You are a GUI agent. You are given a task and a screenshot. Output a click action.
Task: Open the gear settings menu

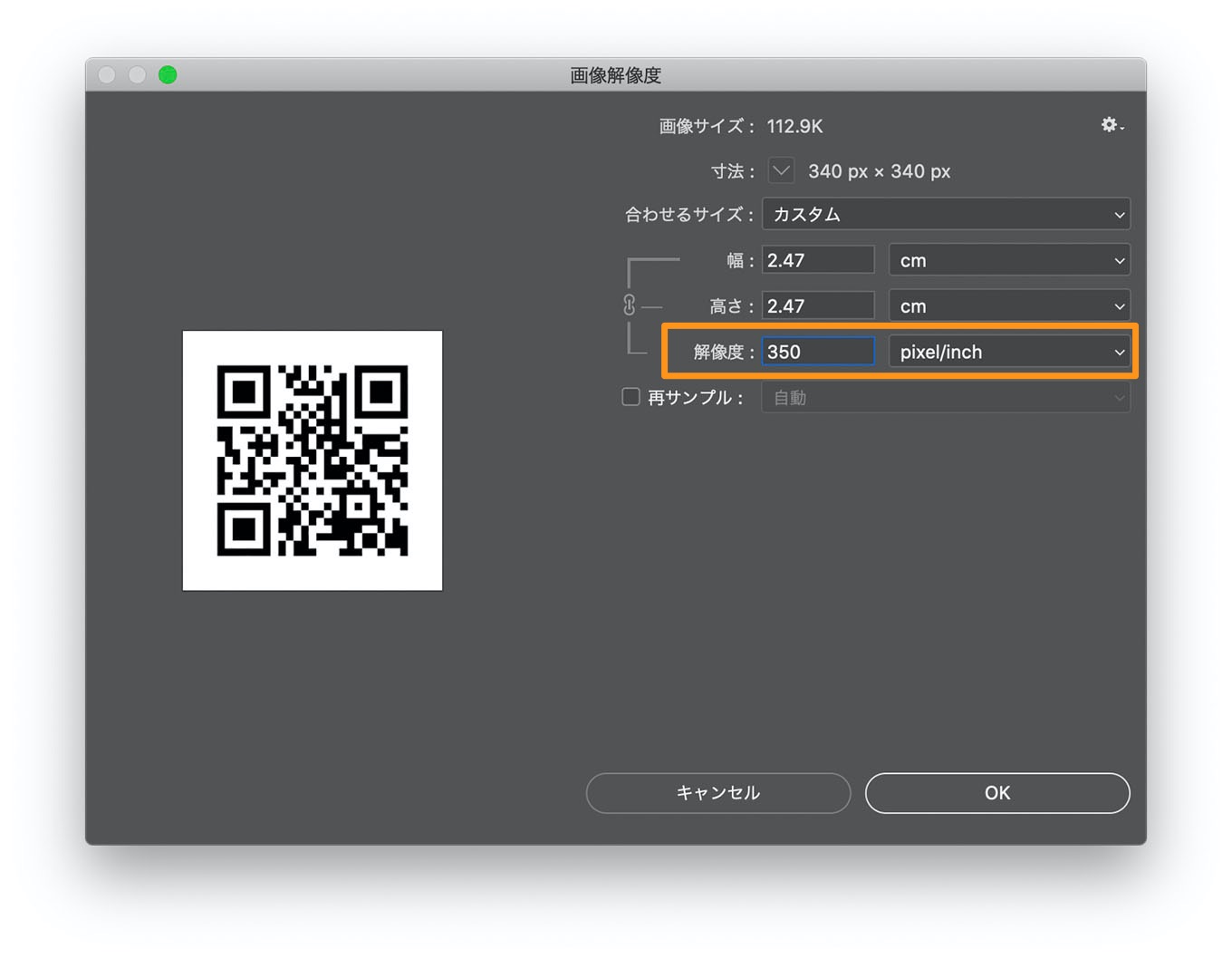[1112, 125]
